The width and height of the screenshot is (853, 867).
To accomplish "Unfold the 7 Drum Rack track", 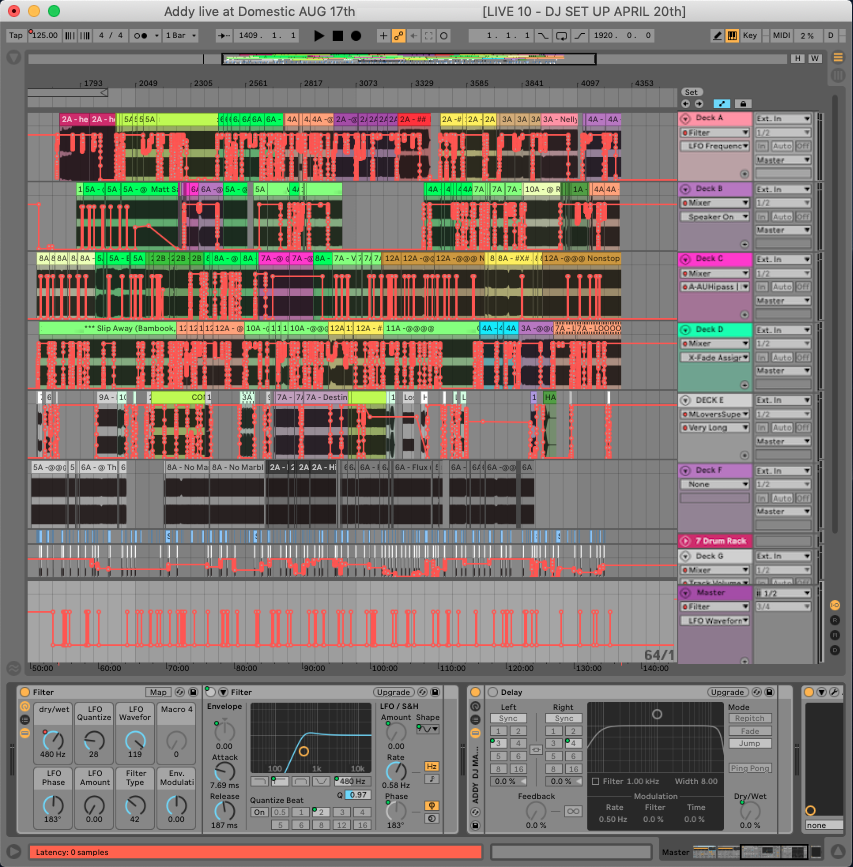I will (x=685, y=541).
